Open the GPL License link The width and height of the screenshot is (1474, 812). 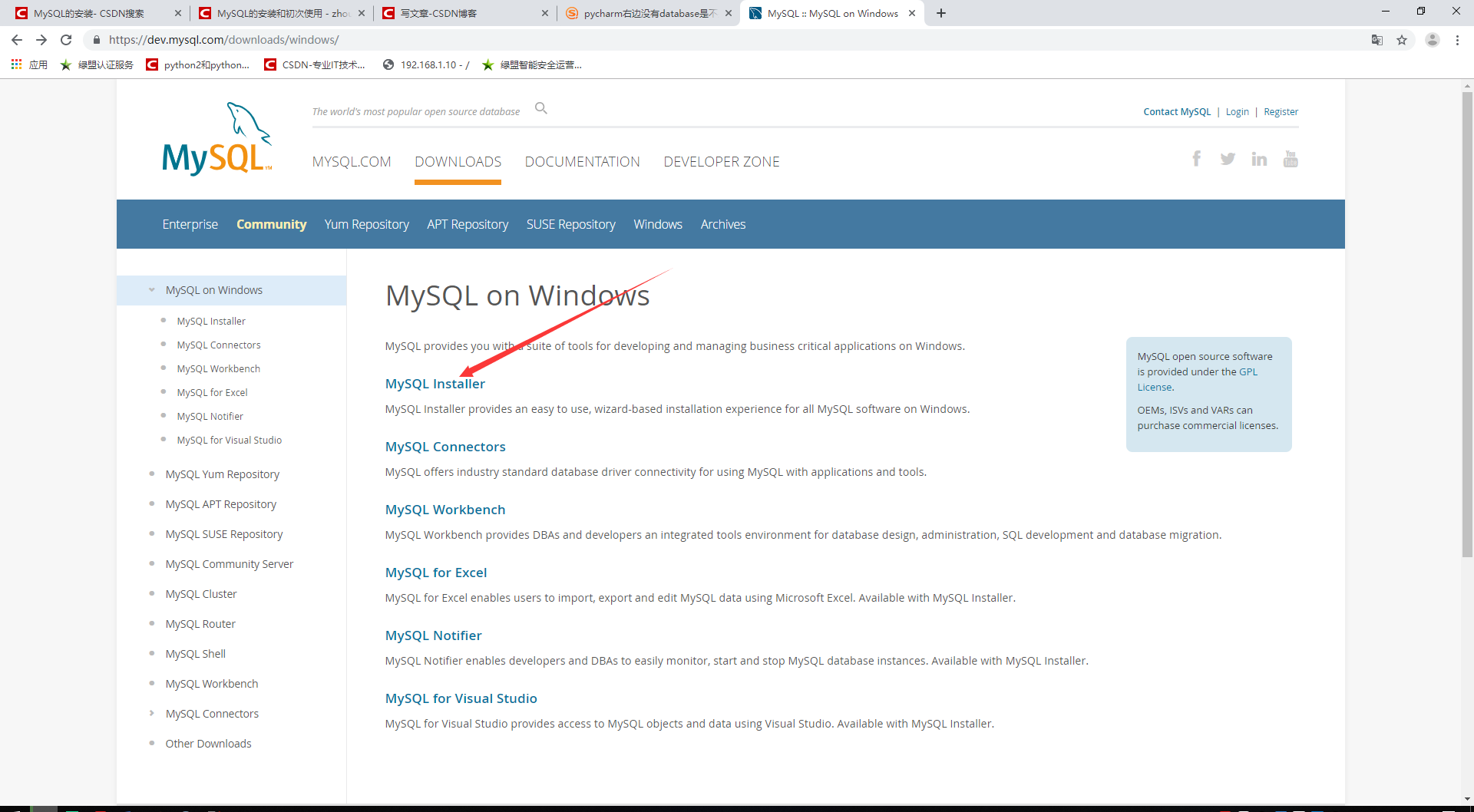(x=1197, y=380)
